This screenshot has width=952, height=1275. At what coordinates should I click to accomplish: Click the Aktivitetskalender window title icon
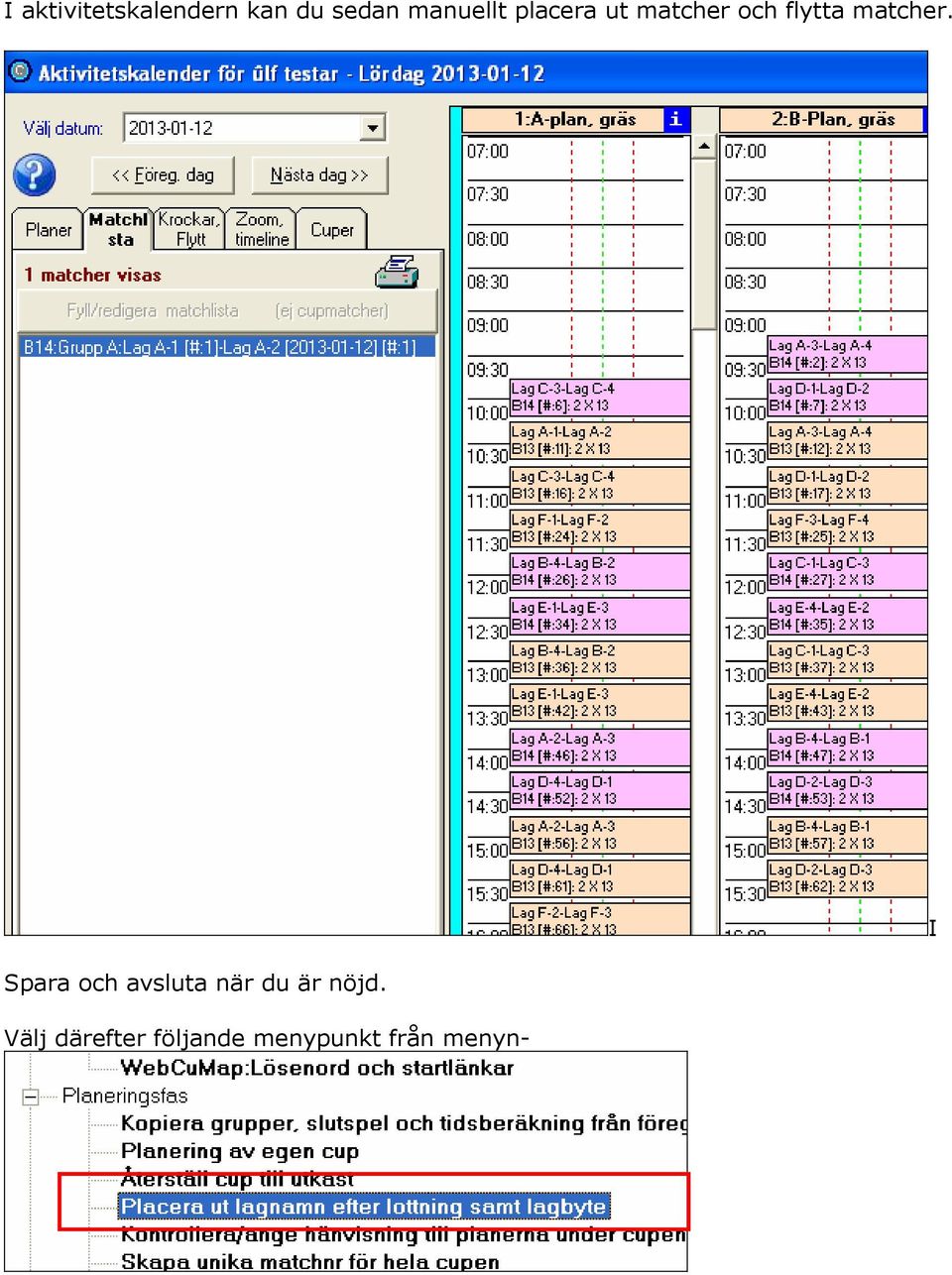coord(19,72)
